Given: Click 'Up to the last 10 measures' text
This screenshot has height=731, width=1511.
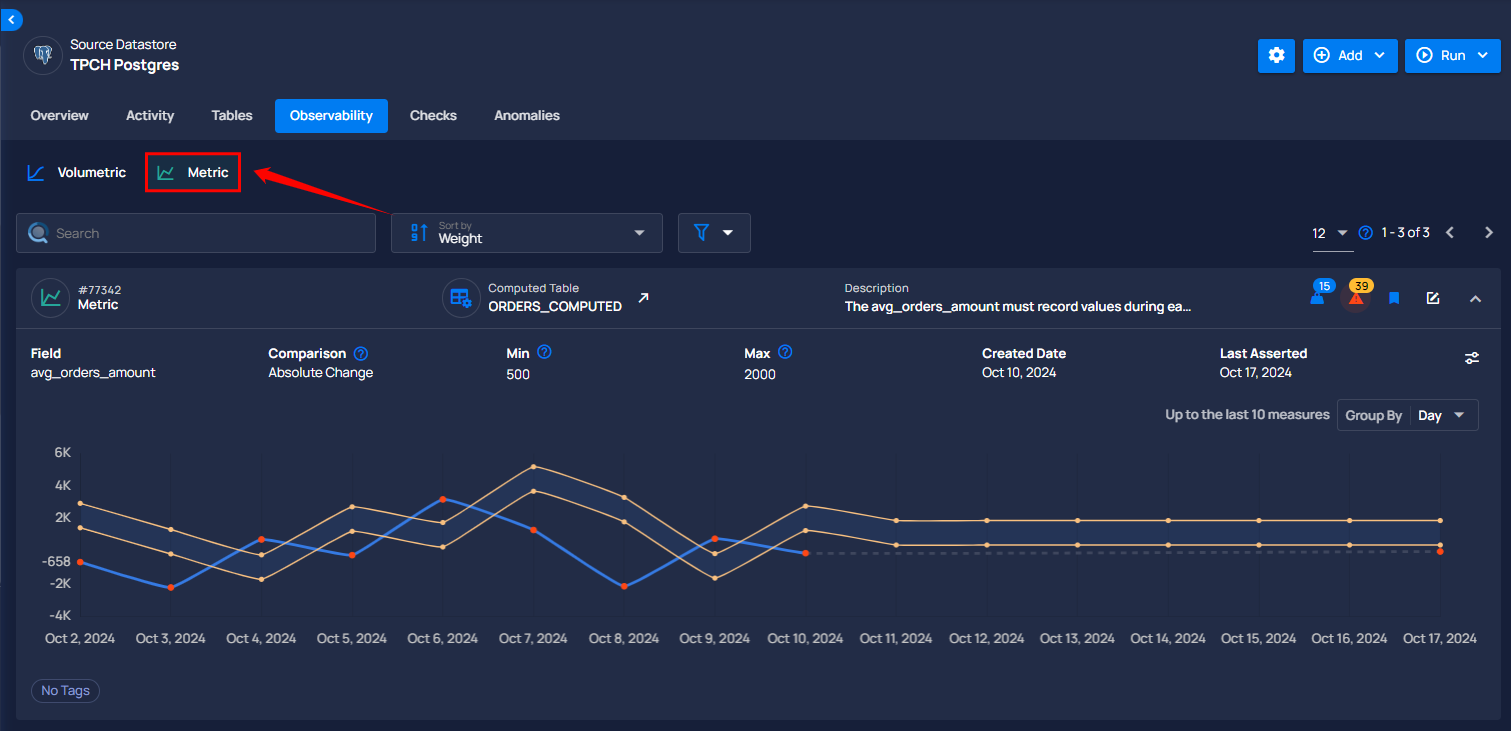Looking at the screenshot, I should pyautogui.click(x=1247, y=414).
